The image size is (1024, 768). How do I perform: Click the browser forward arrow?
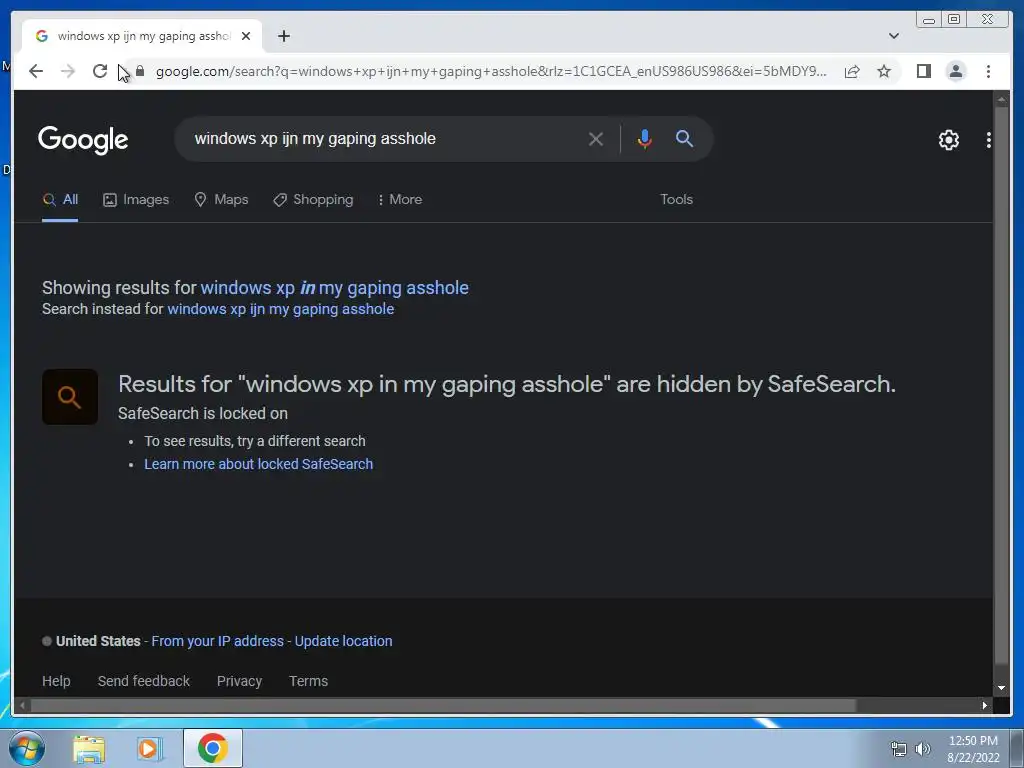[68, 71]
